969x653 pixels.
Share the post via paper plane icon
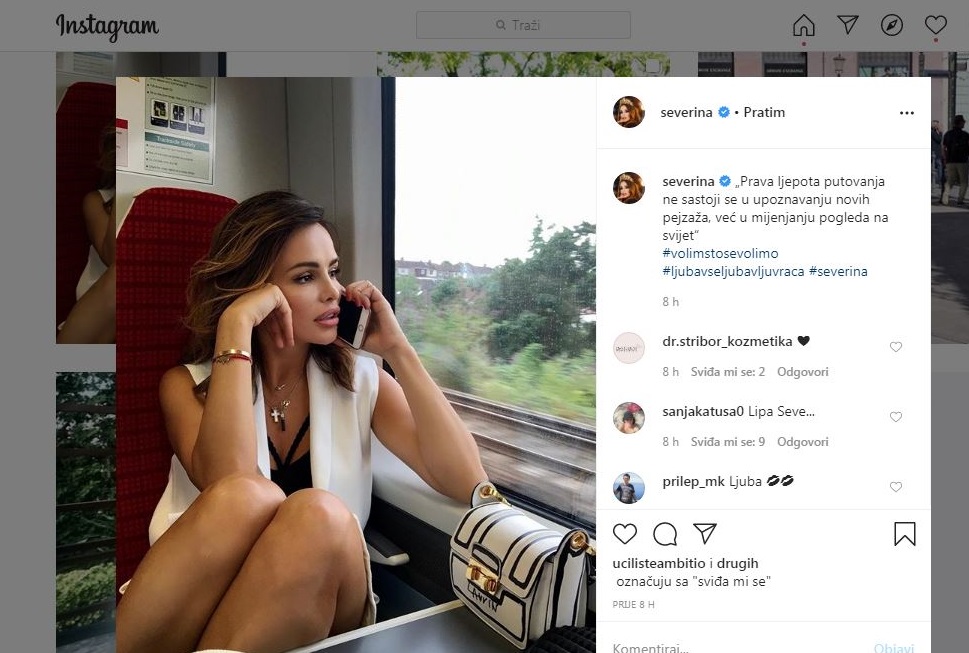pos(705,533)
